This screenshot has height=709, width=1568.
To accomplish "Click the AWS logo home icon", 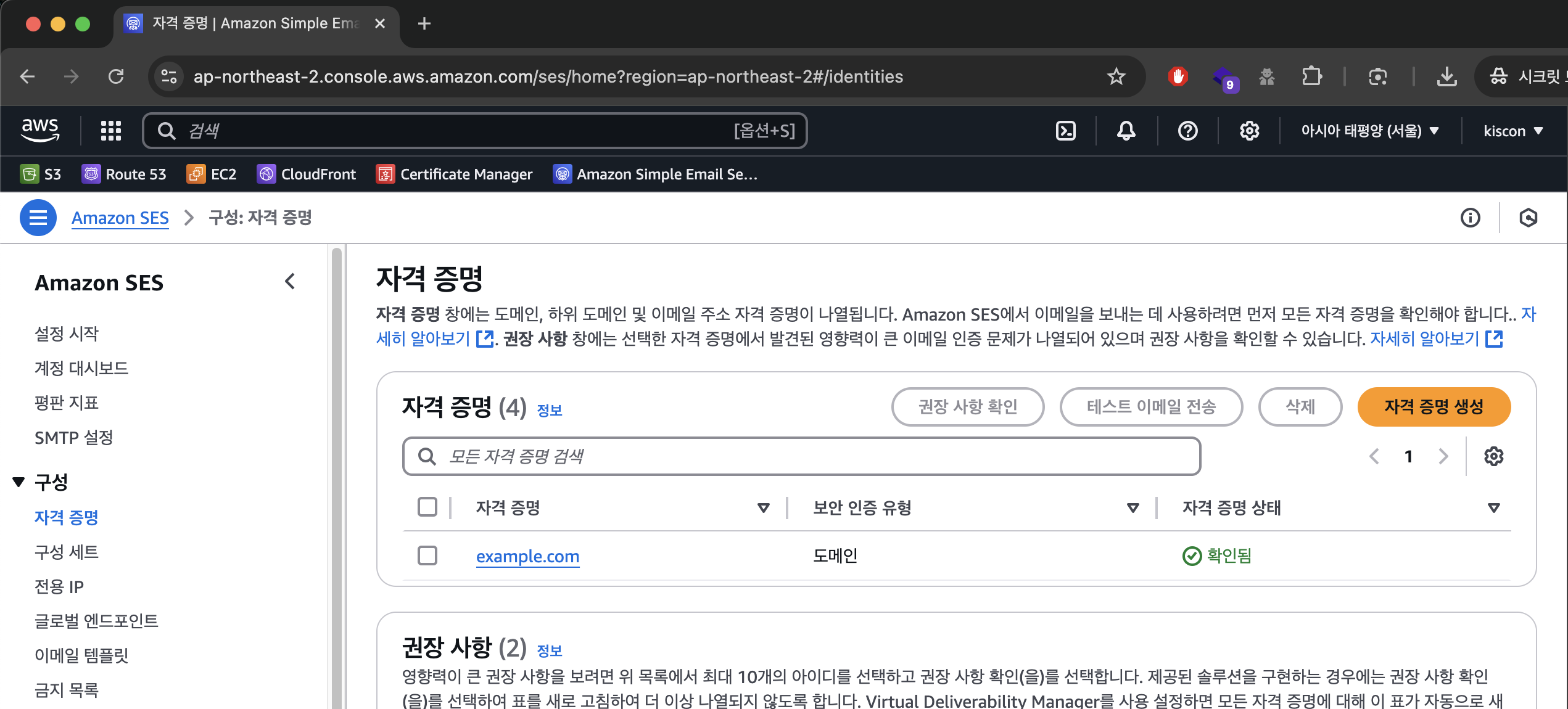I will [40, 129].
